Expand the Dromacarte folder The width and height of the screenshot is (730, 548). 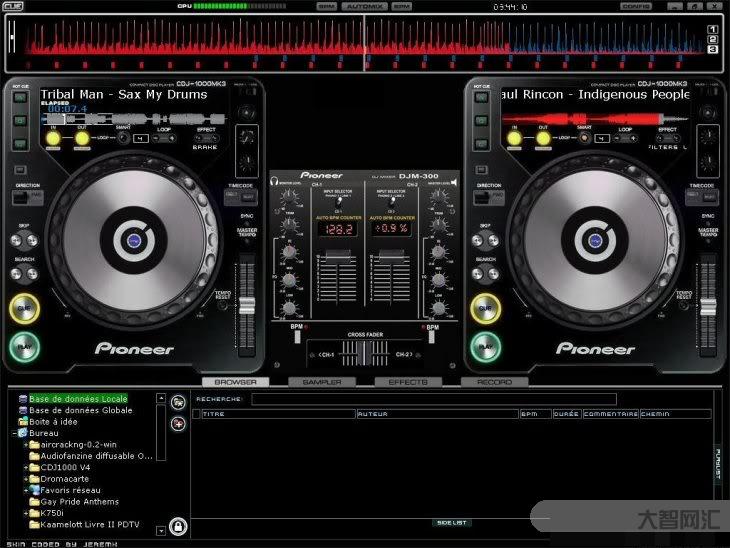(x=26, y=479)
